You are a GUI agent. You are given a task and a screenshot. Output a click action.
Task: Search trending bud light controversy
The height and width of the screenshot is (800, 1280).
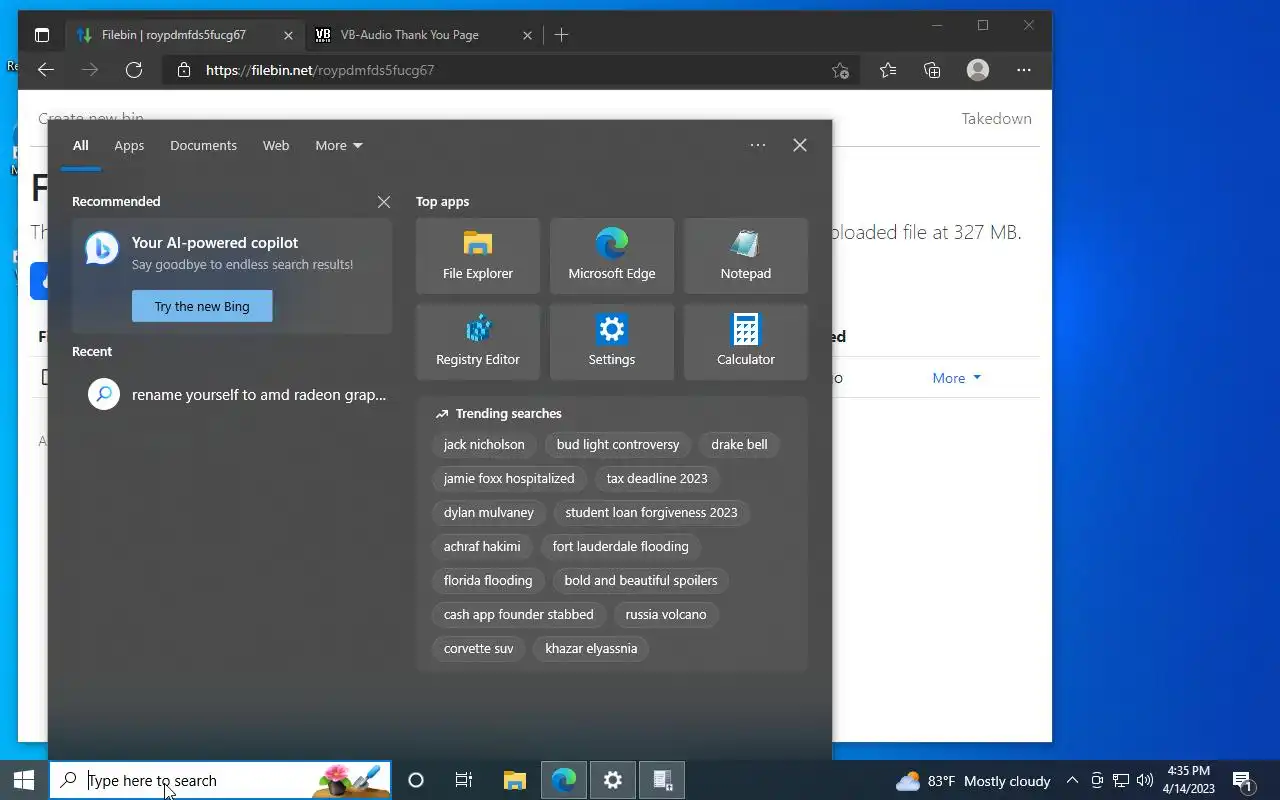coord(618,444)
